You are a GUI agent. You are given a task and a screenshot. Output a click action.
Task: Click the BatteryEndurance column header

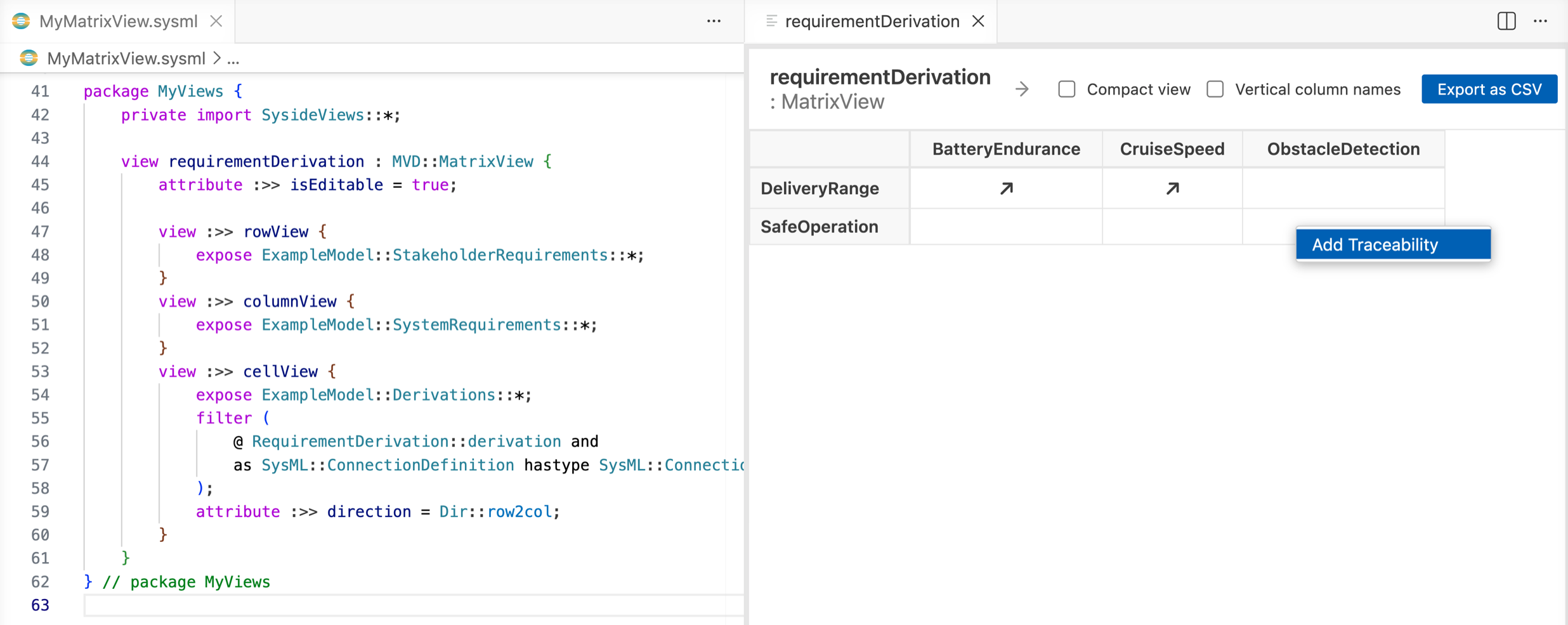1006,149
